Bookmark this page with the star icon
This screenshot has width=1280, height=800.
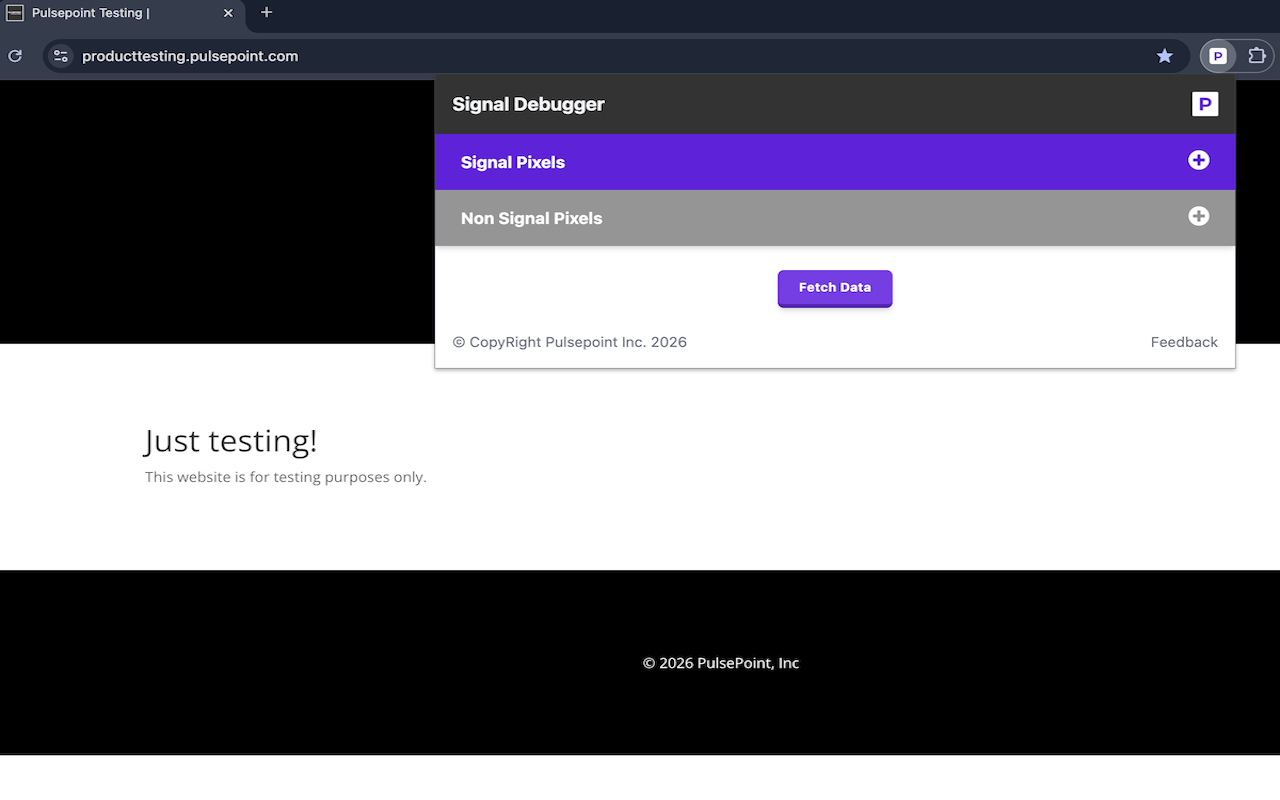pos(1164,56)
